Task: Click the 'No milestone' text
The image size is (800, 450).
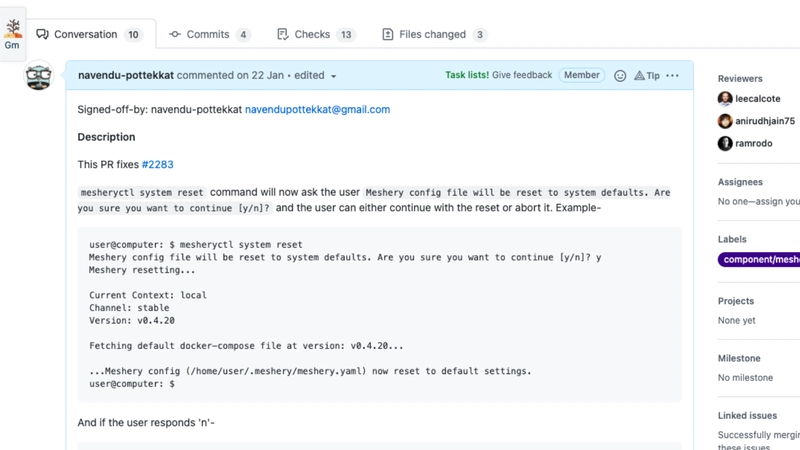Action: [745, 378]
